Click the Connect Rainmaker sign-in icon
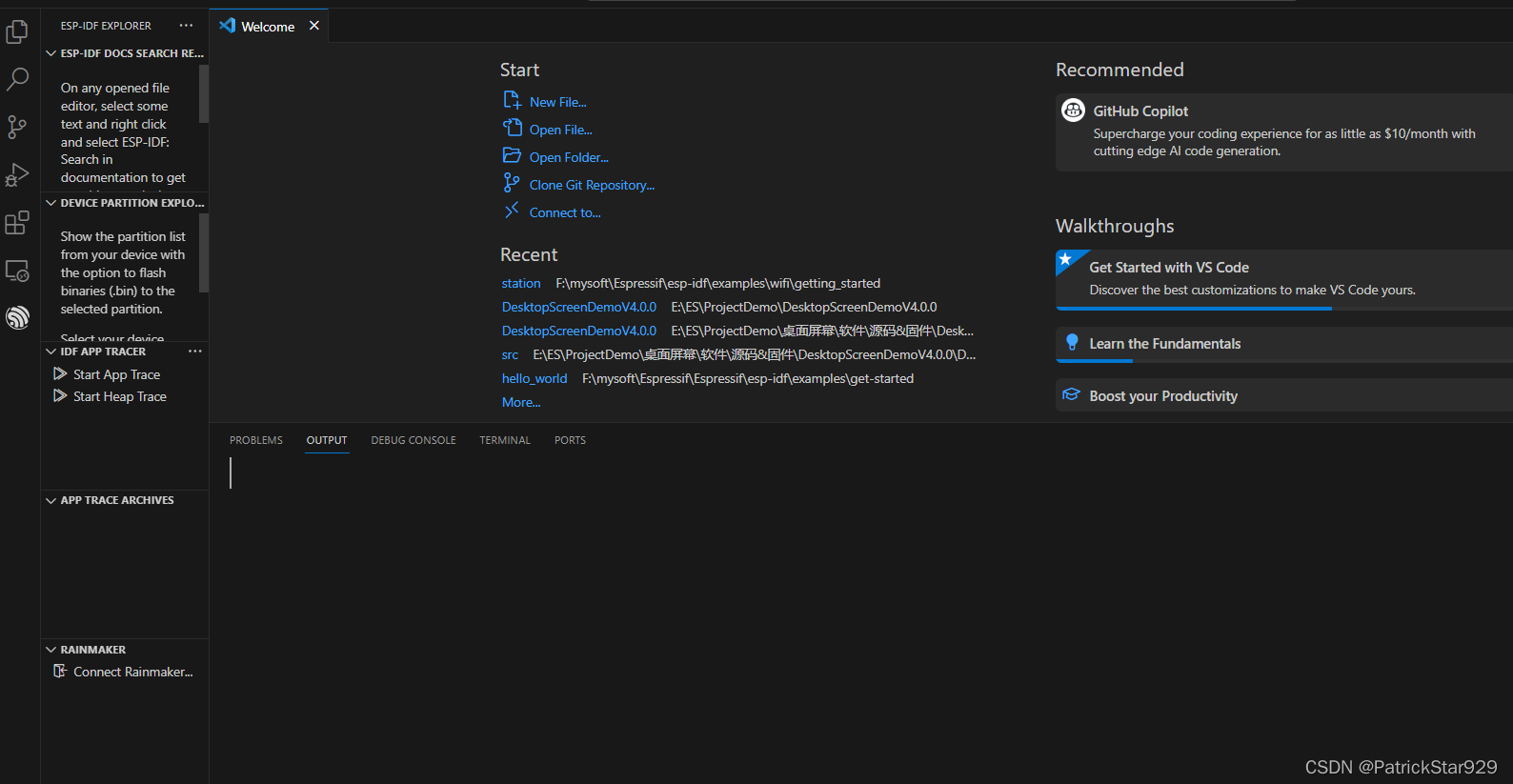The width and height of the screenshot is (1513, 784). [60, 671]
